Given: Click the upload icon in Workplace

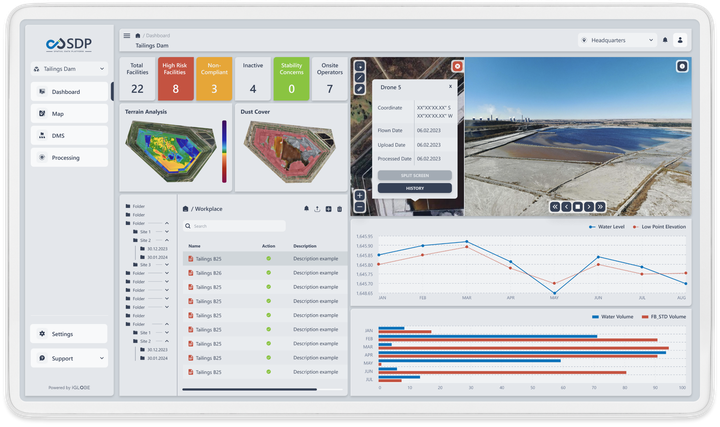Looking at the screenshot, I should click(x=317, y=208).
